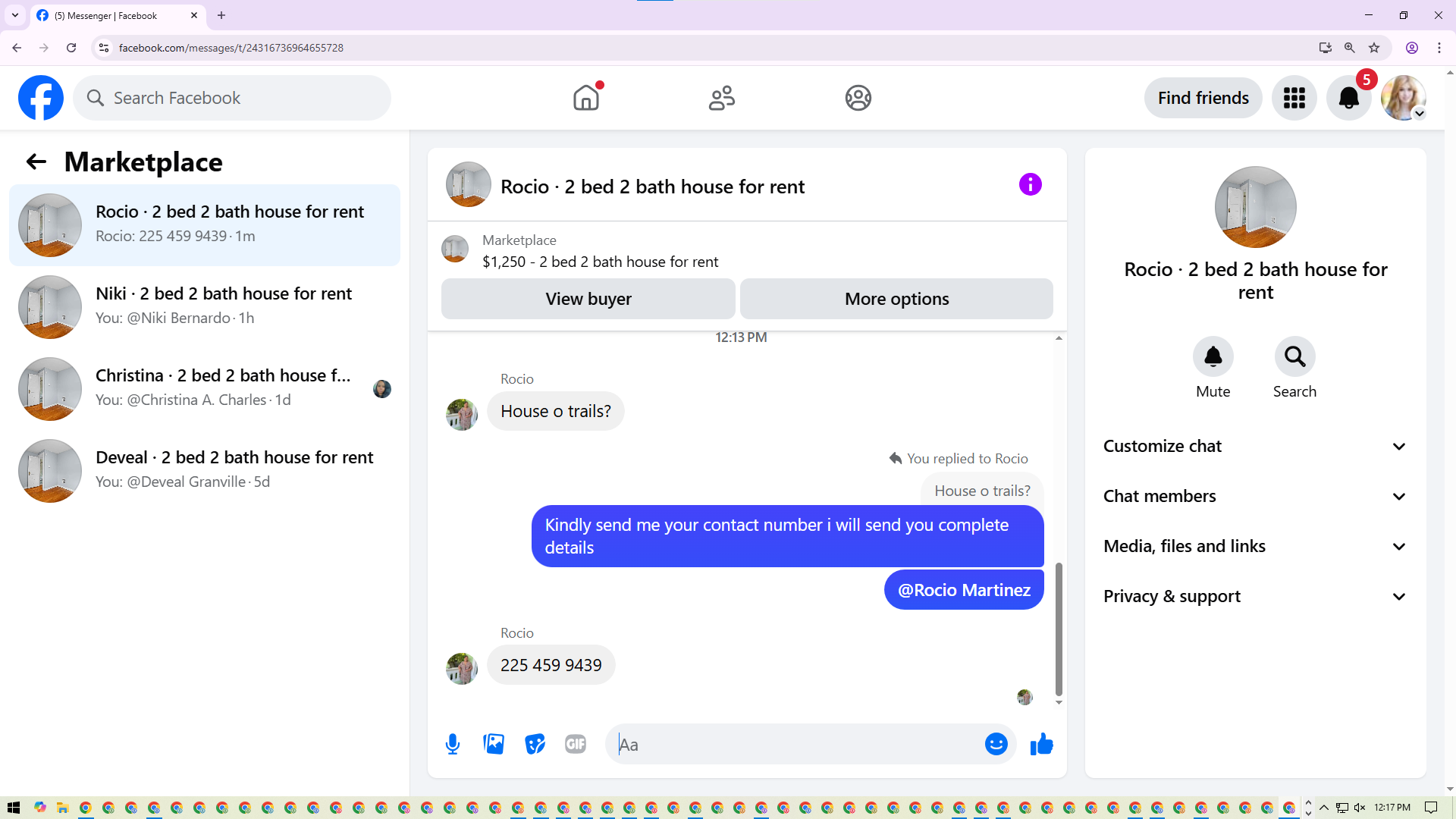Open the Facebook menu grid icon
Screen dimensions: 1456x819
coord(1294,98)
